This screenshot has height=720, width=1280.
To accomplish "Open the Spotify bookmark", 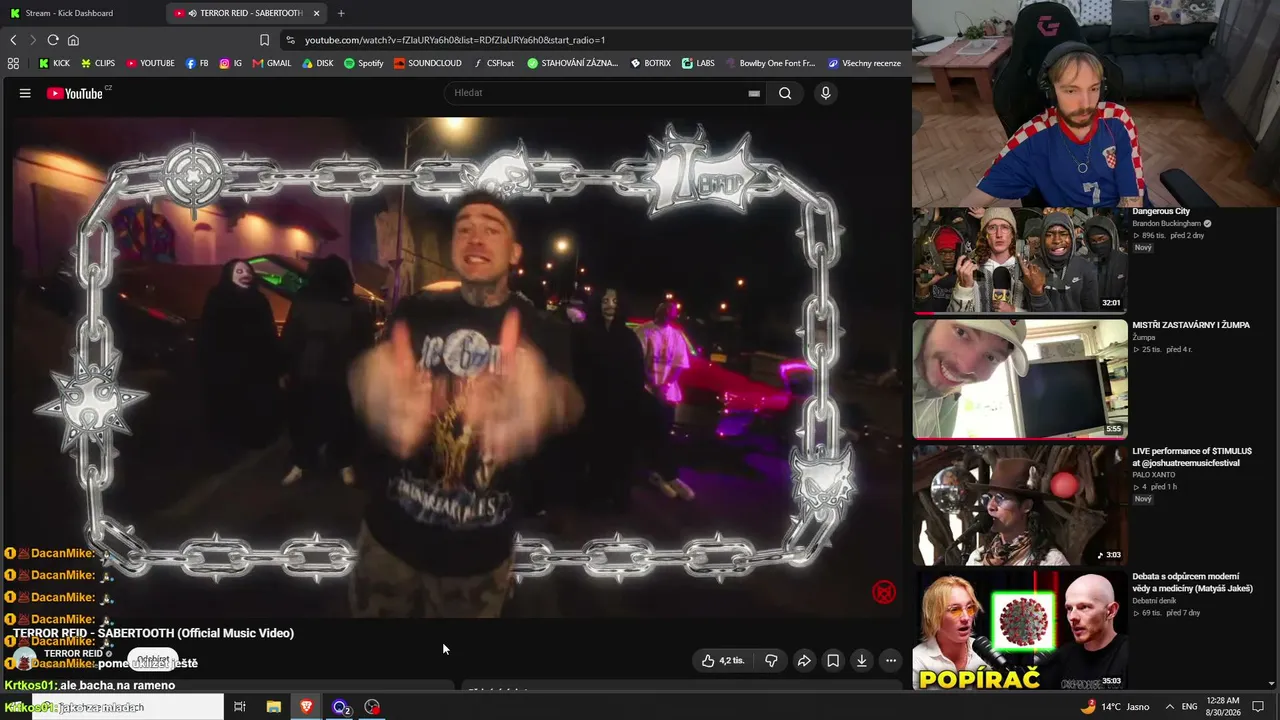I will pos(364,63).
